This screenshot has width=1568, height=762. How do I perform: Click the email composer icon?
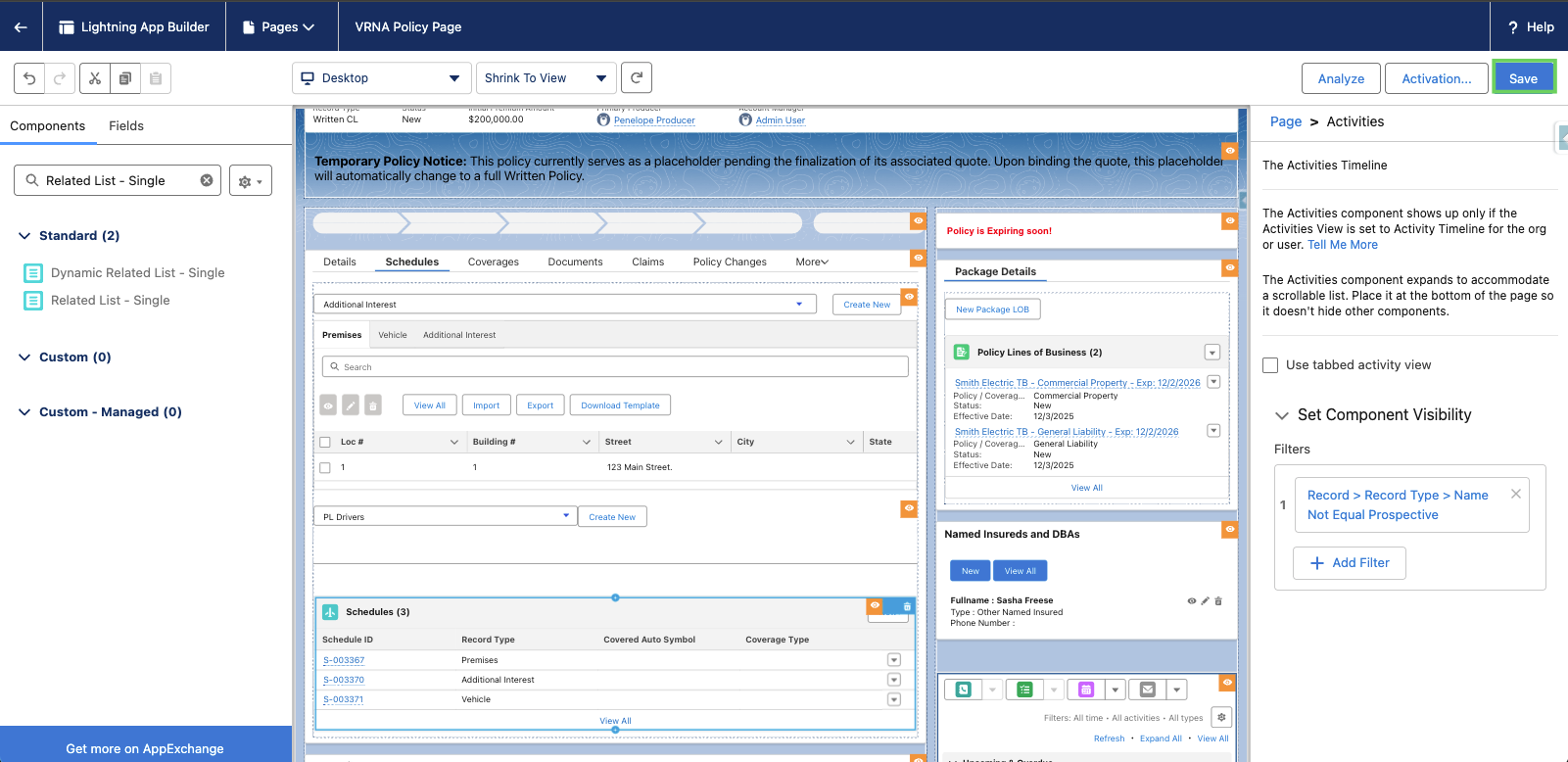(1148, 690)
